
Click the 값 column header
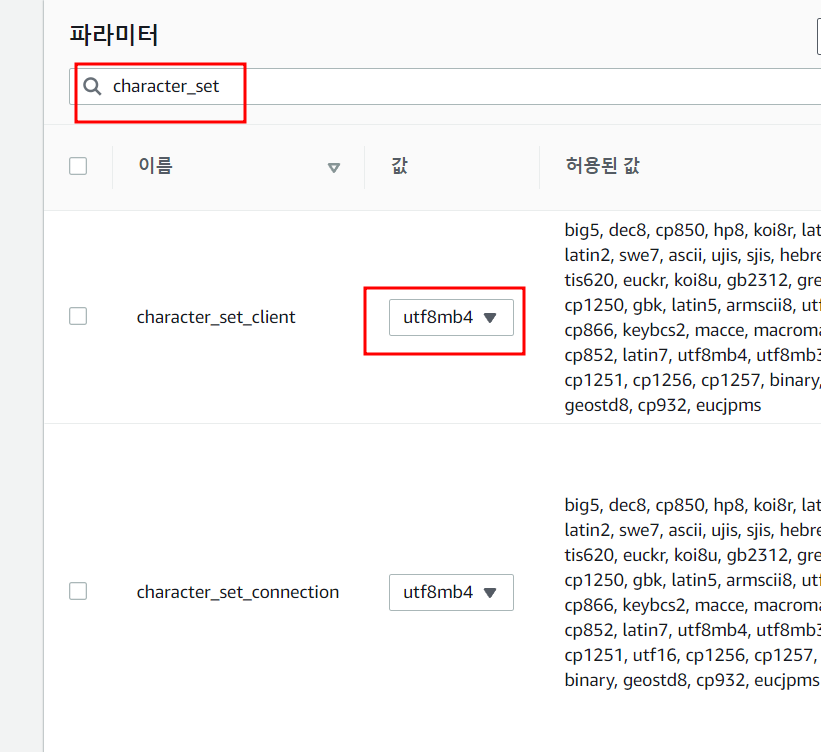400,166
